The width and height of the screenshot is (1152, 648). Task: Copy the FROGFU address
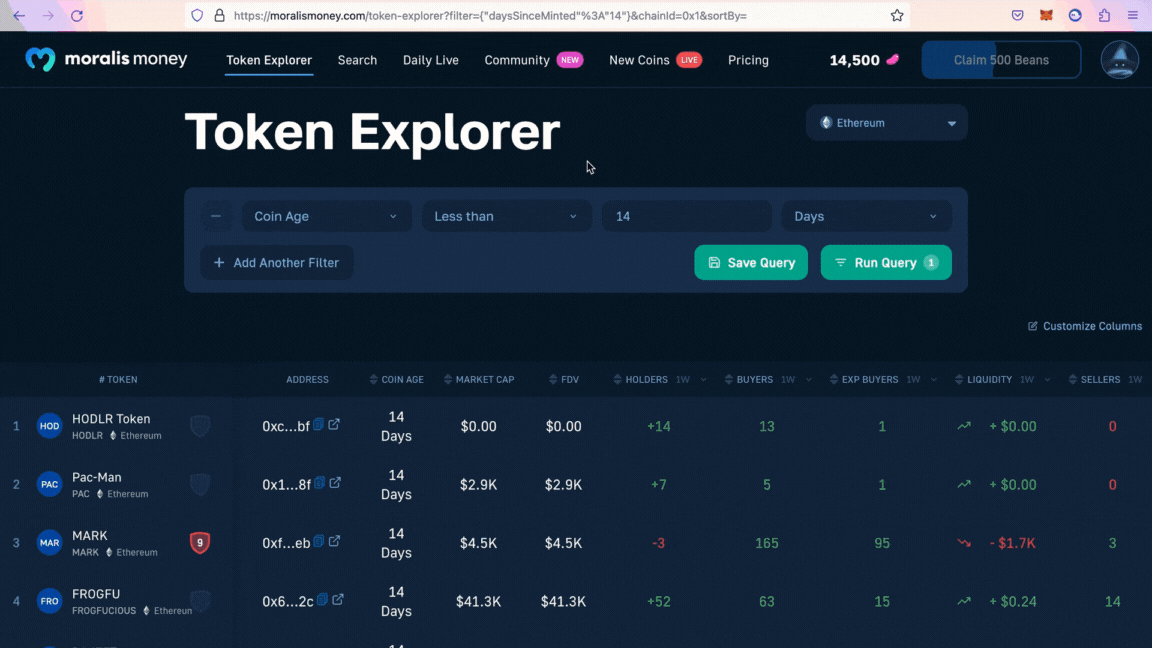coord(322,600)
